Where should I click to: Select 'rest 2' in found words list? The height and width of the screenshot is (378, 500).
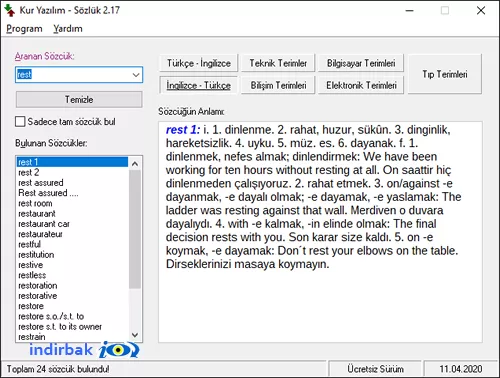[x=72, y=172]
